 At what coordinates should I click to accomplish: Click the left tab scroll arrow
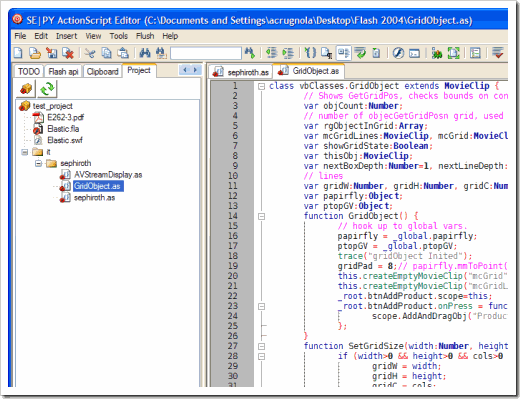click(x=185, y=70)
